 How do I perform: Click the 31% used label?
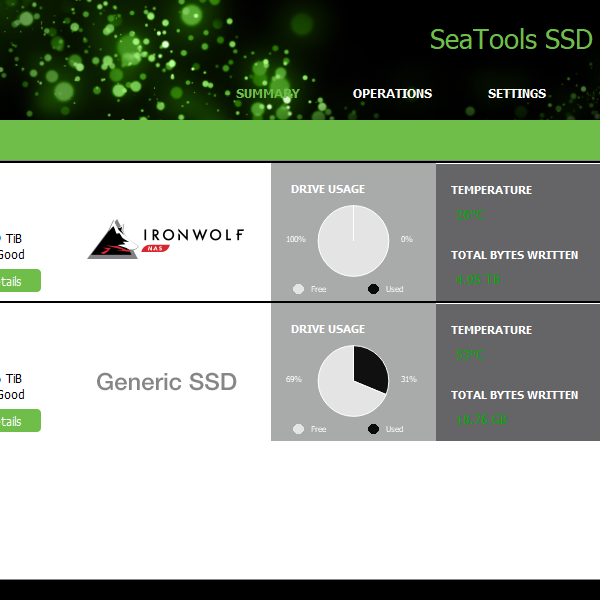[409, 379]
